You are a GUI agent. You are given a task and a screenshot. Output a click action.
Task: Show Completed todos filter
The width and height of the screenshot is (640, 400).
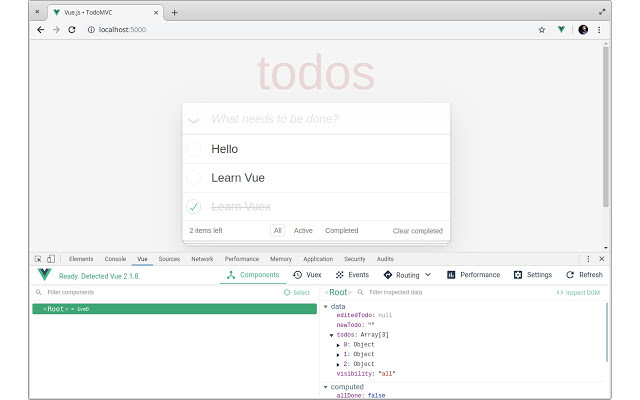342,231
